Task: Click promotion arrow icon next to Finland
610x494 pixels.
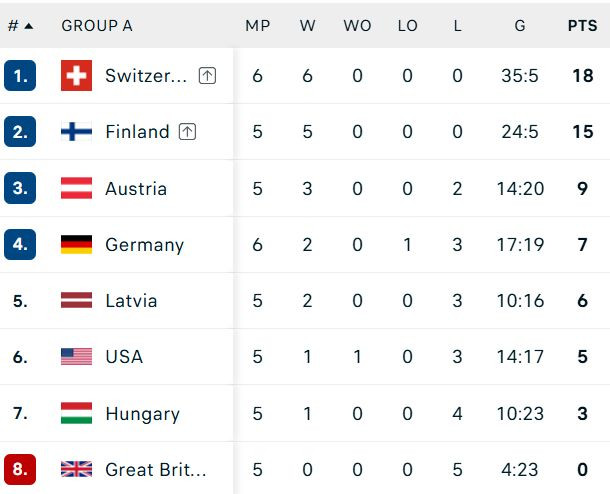Action: point(187,131)
